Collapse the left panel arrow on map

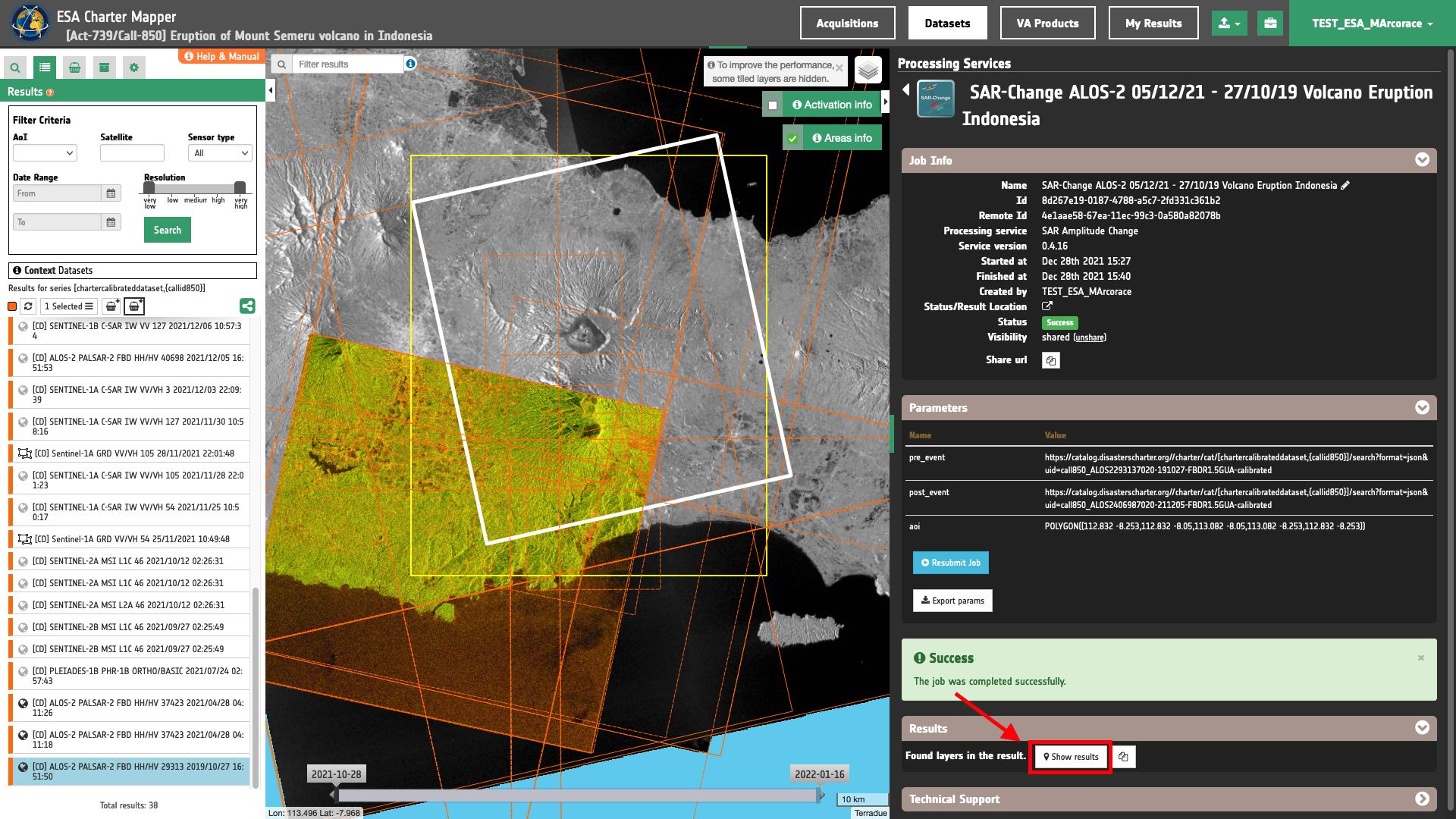[271, 91]
